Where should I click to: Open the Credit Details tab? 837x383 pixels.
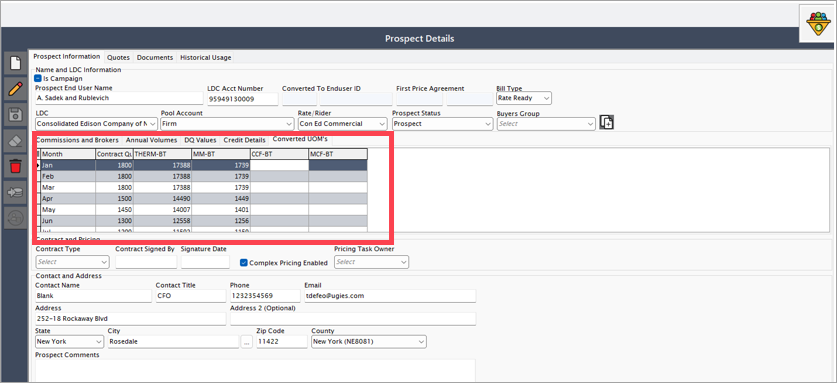(x=244, y=140)
